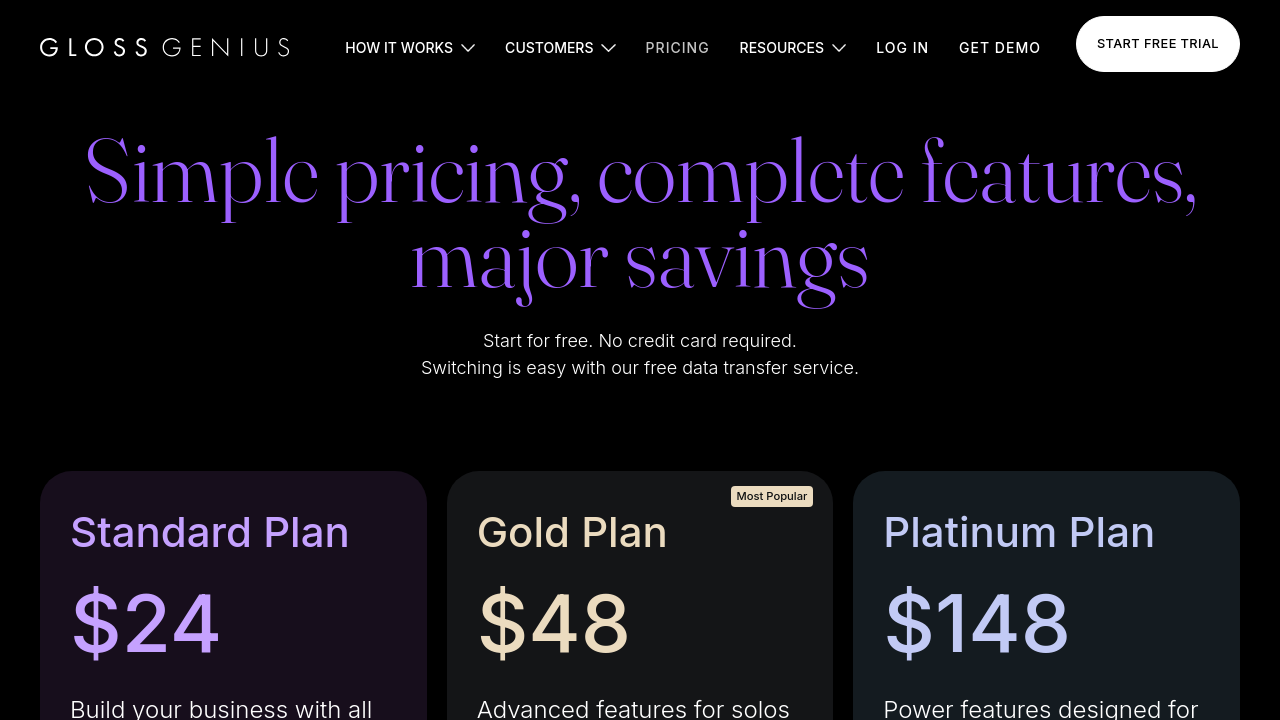Open the How It Works menu label

click(x=399, y=48)
